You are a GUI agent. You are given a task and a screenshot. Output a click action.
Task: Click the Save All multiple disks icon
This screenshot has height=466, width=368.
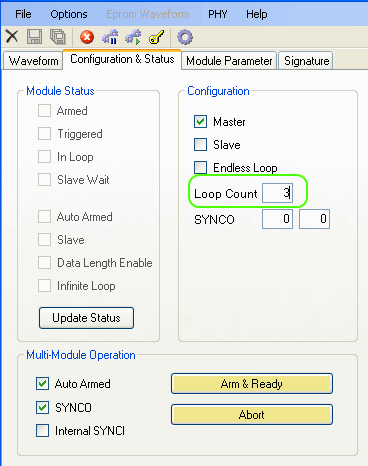click(58, 37)
